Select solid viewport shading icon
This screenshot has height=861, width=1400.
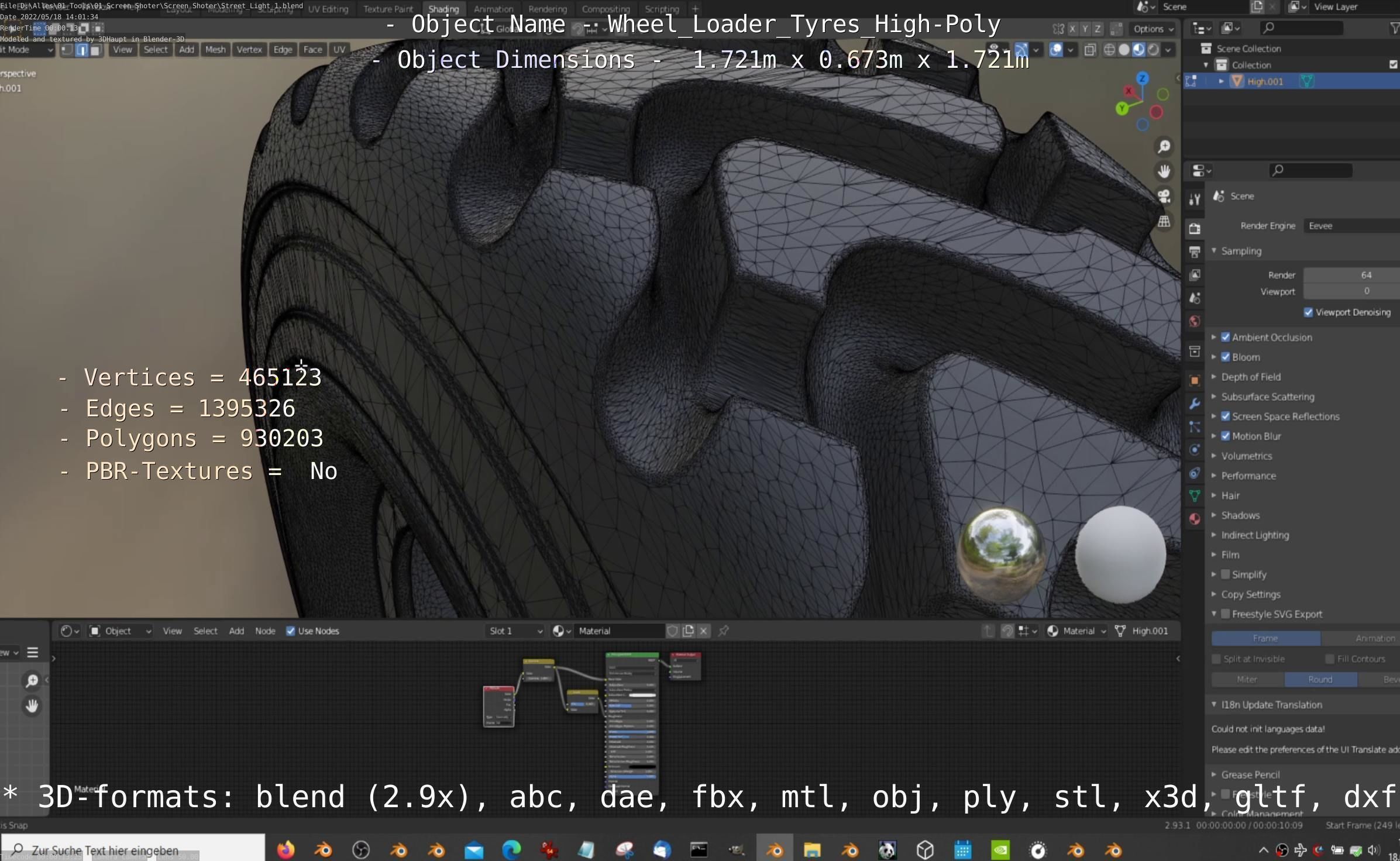pyautogui.click(x=1124, y=50)
